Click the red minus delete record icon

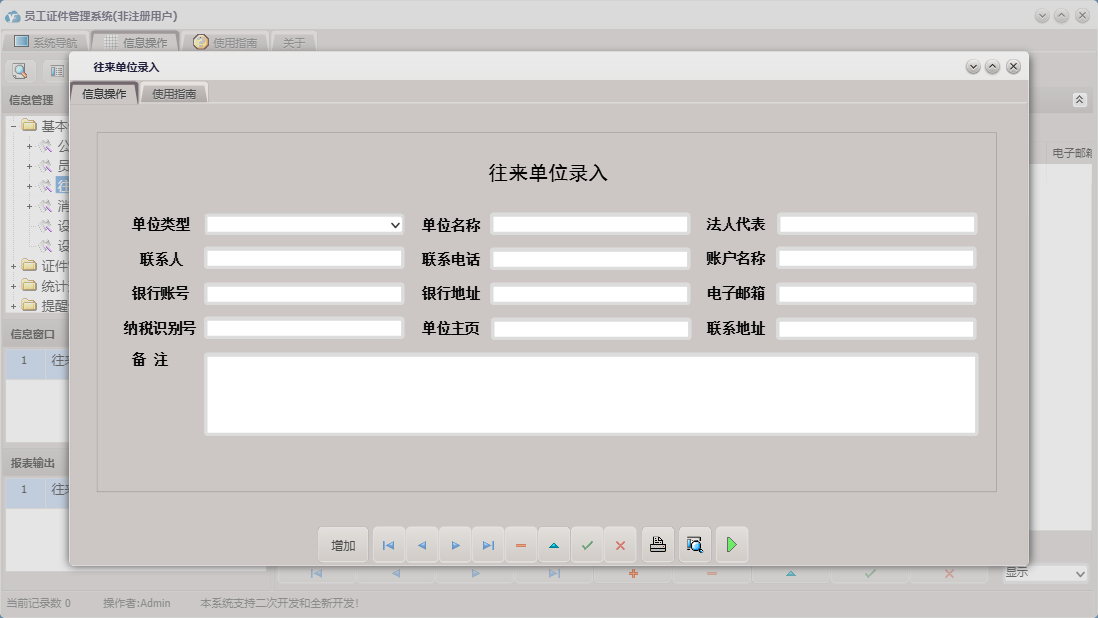click(x=521, y=544)
